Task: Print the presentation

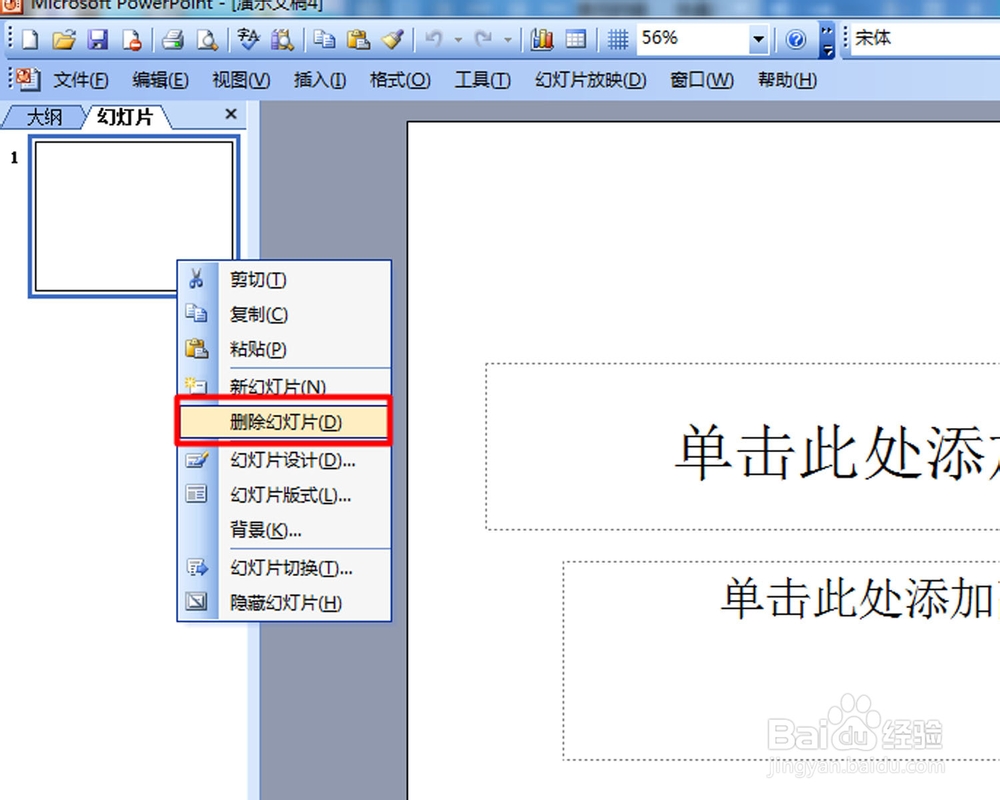Action: click(x=175, y=38)
